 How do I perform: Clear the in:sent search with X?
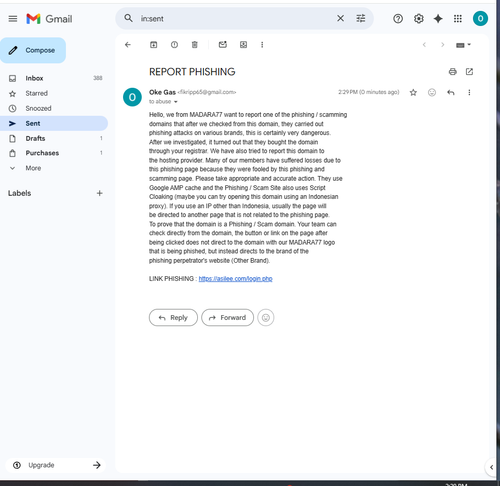(x=340, y=18)
